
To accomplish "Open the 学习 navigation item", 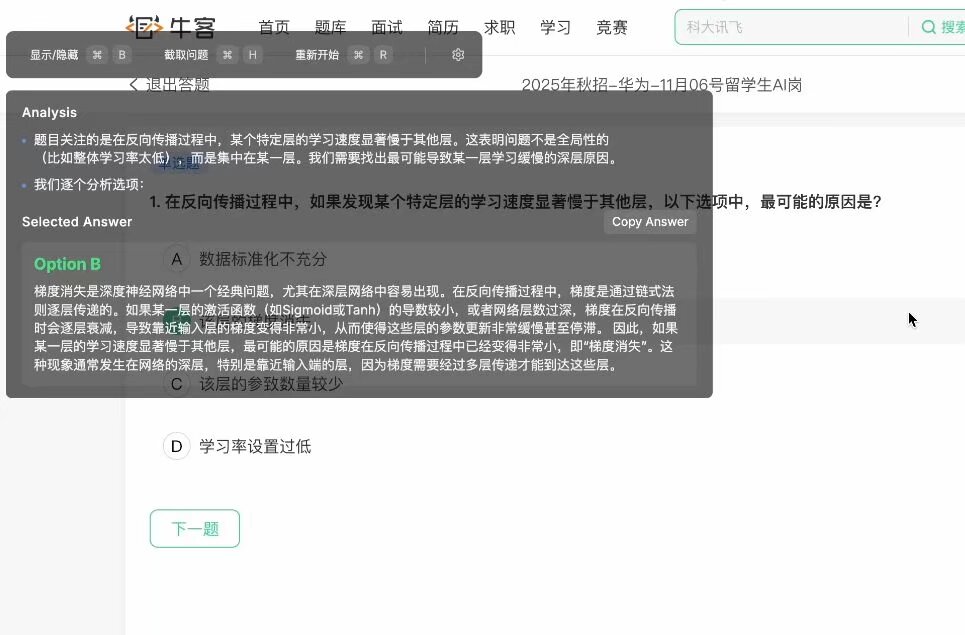I will (556, 28).
